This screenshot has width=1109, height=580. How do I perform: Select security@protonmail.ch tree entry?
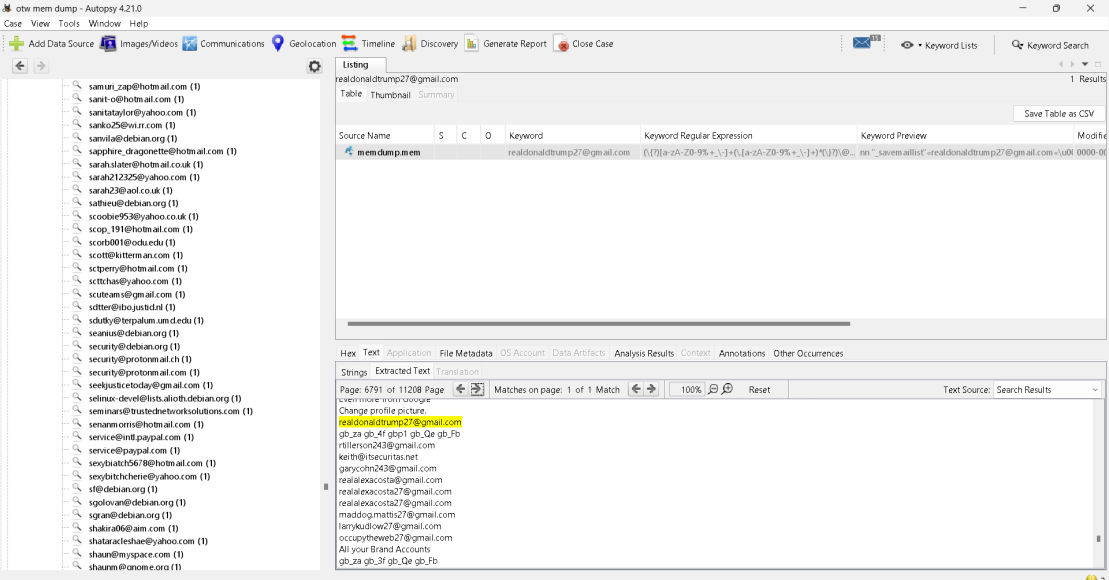(140, 359)
